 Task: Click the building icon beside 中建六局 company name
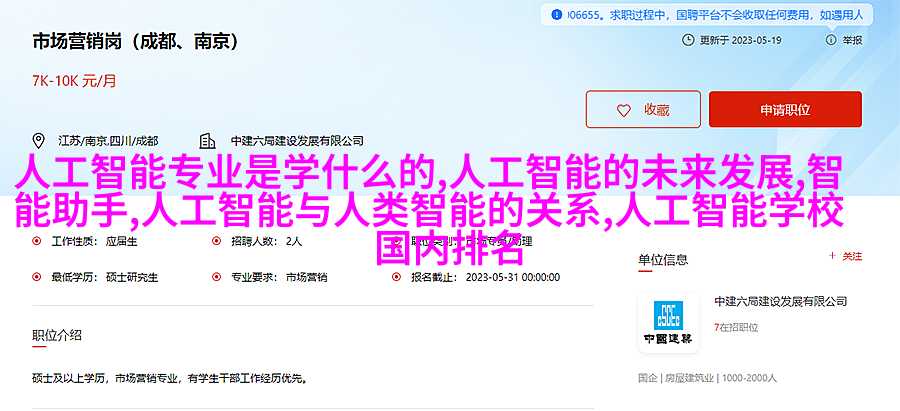click(207, 141)
